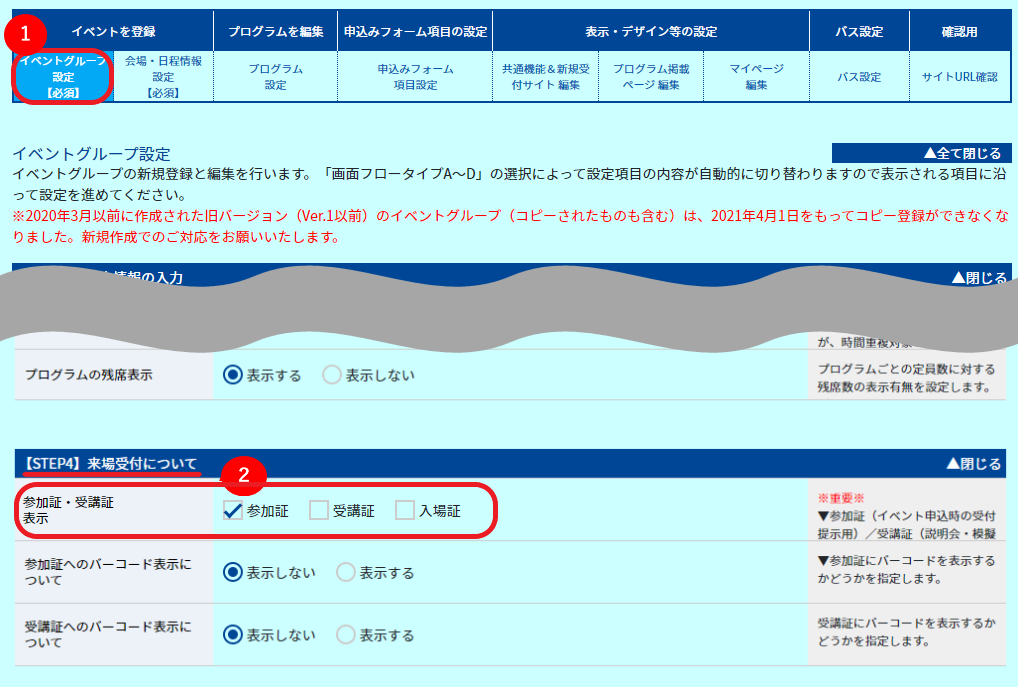Open the プログラム設定 tab
Viewport: 1018px width, 687px height.
(x=275, y=77)
